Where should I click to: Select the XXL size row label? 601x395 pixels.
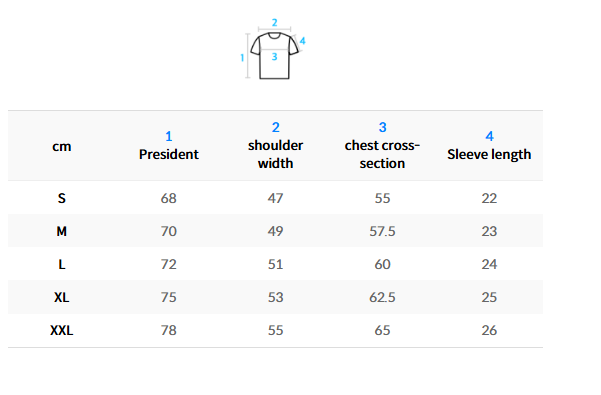point(62,330)
